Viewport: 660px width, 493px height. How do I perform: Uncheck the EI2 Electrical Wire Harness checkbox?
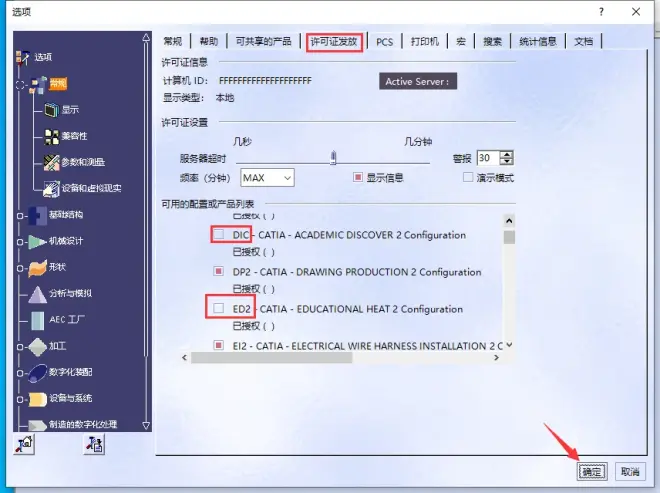pyautogui.click(x=218, y=345)
